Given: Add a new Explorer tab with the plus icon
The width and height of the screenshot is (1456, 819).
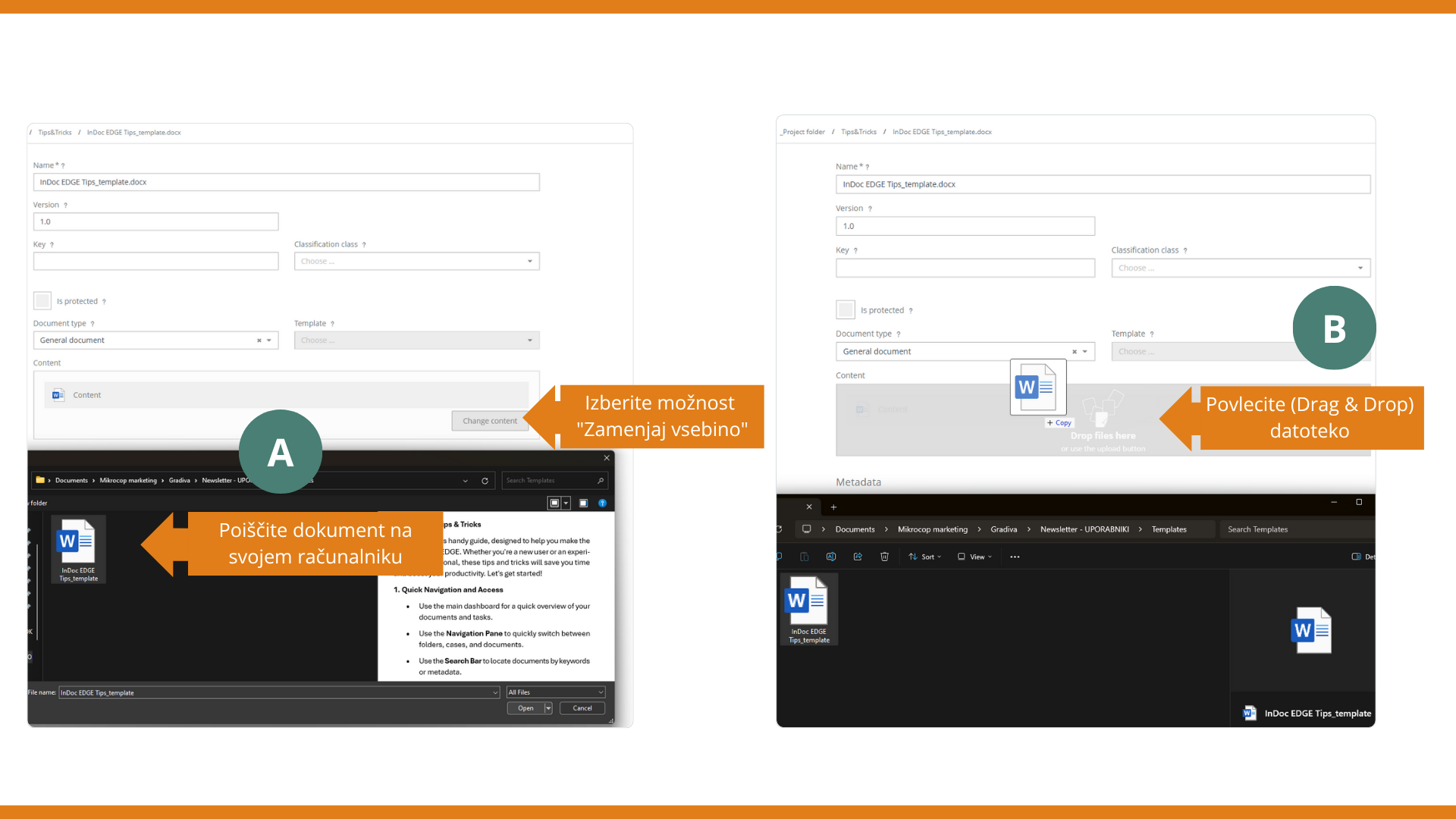Looking at the screenshot, I should (x=833, y=507).
